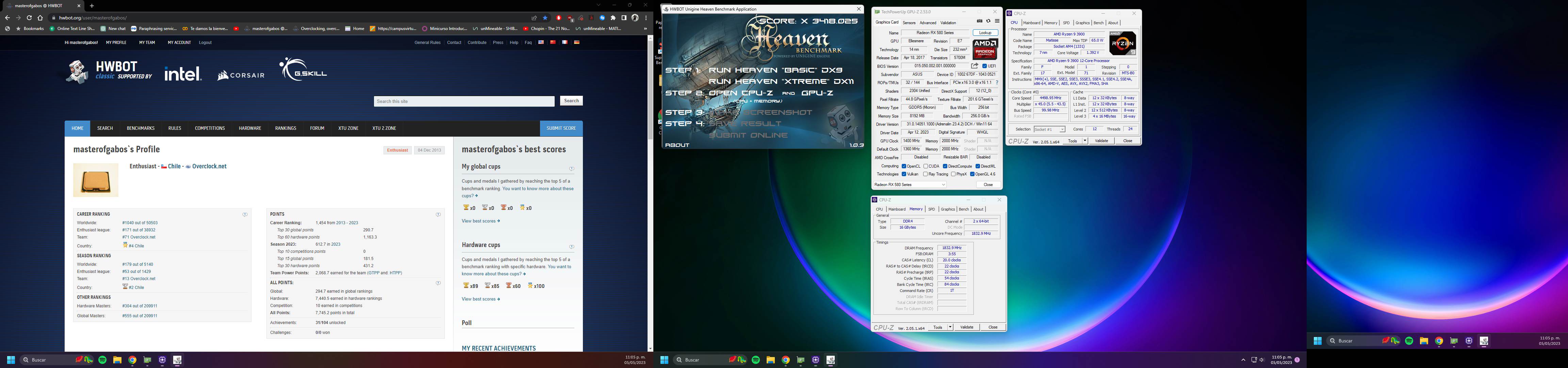Click taskbar volume speaker icon

(x=1262, y=360)
